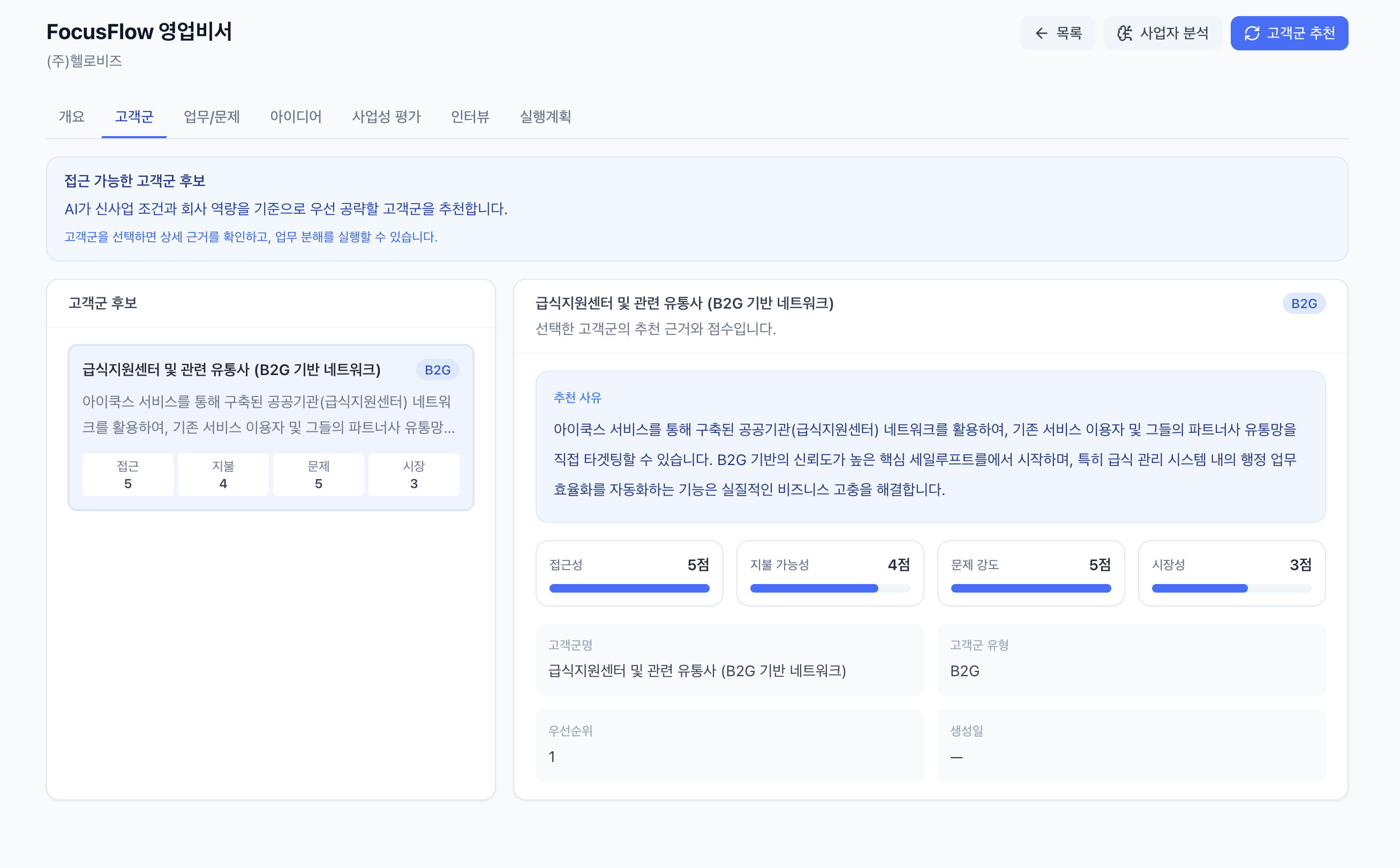This screenshot has height=868, width=1400.
Task: Click the 추천 사유 paragraph text
Action: click(925, 460)
